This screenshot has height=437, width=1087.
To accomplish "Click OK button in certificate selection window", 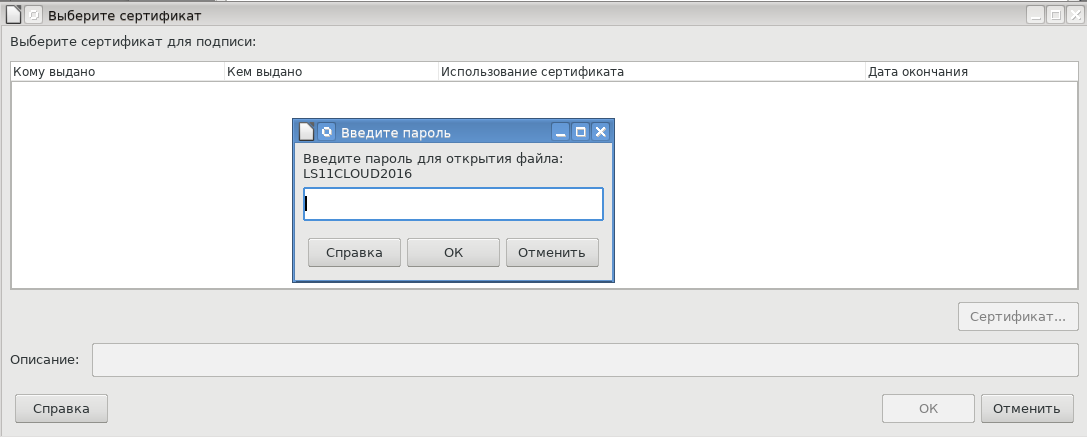I will coord(928,409).
